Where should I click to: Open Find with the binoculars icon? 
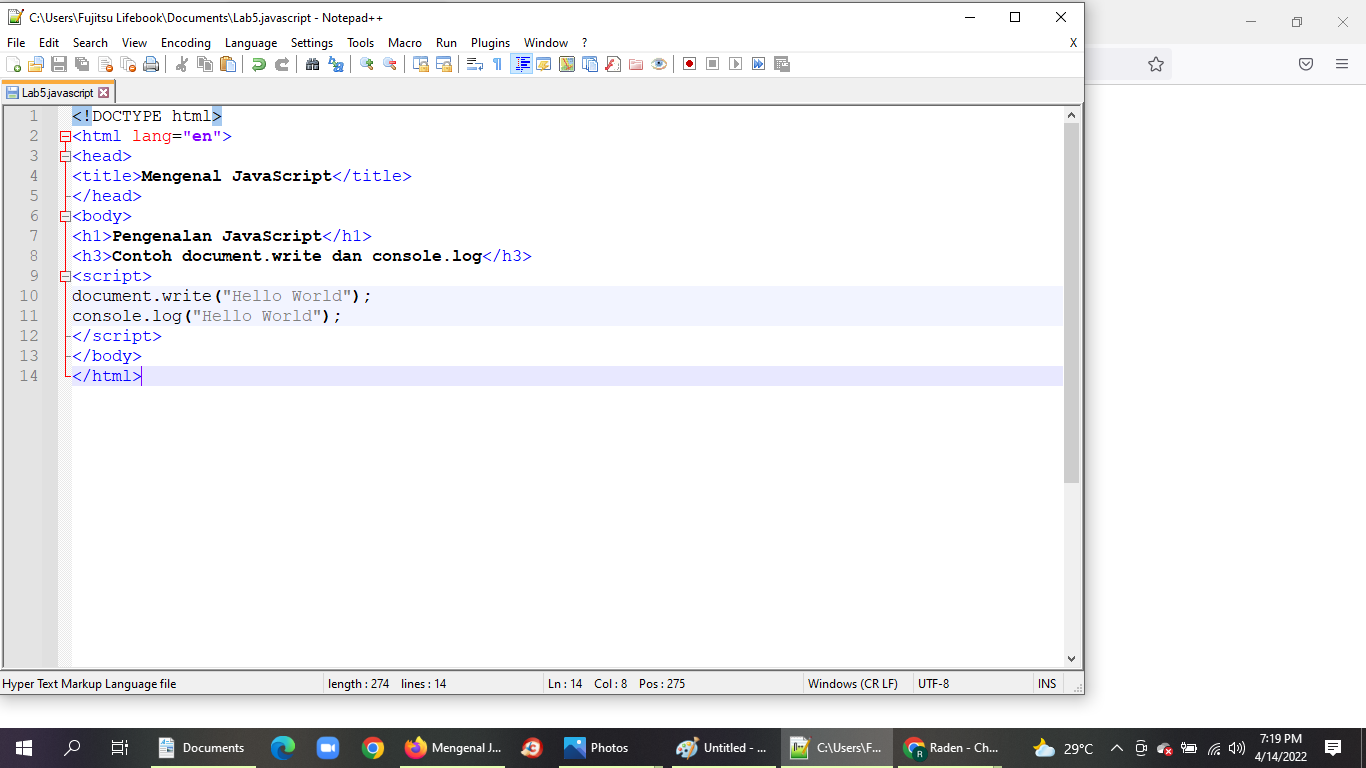point(313,64)
